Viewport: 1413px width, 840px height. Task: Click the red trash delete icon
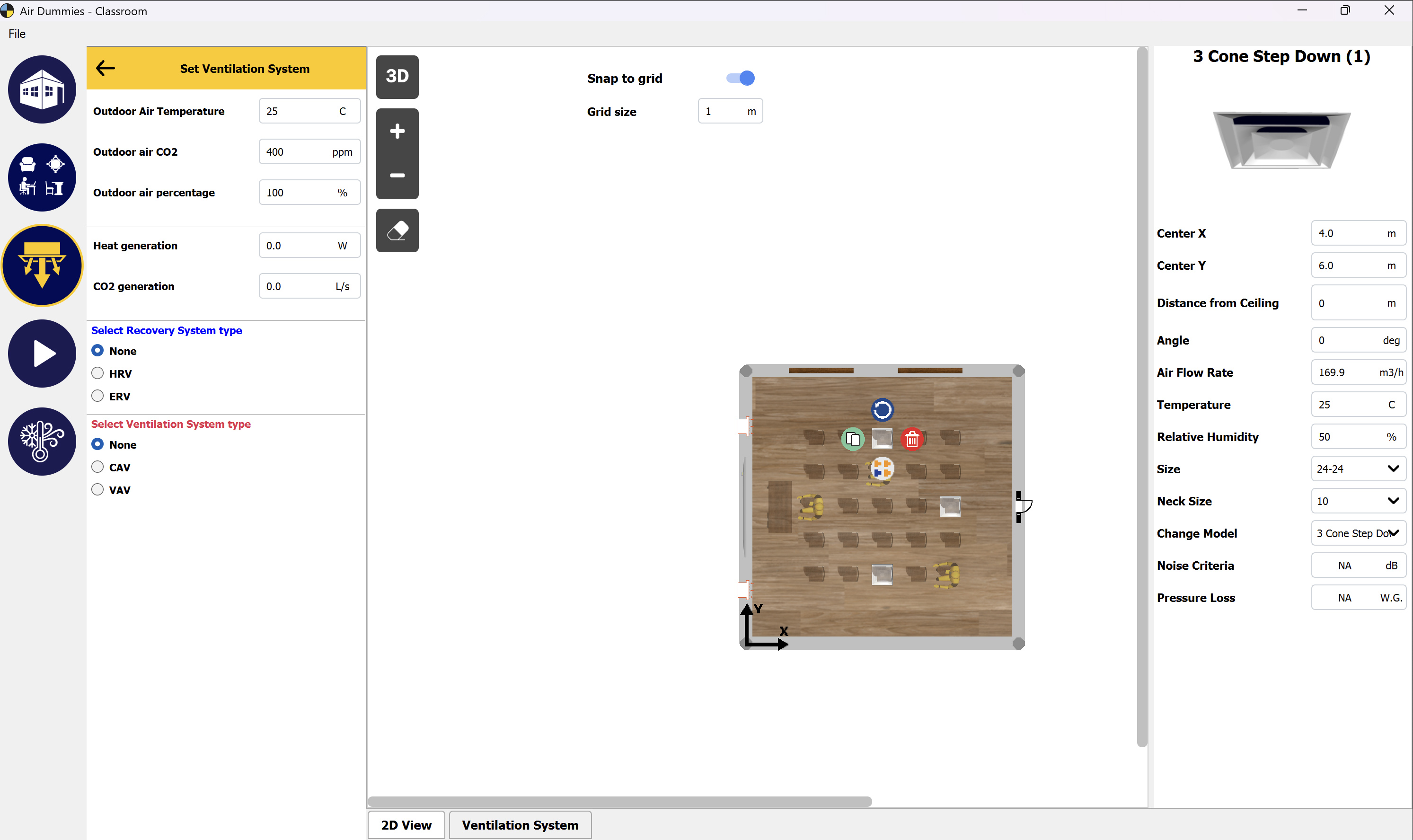(911, 439)
